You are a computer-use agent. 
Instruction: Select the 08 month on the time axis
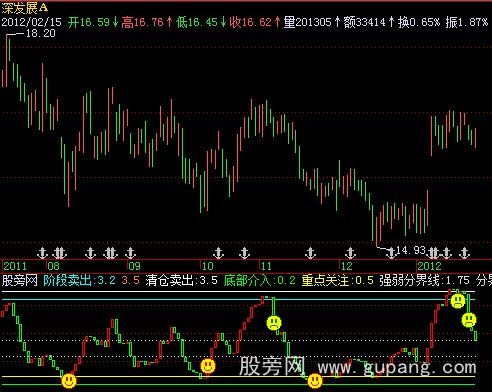click(x=54, y=266)
